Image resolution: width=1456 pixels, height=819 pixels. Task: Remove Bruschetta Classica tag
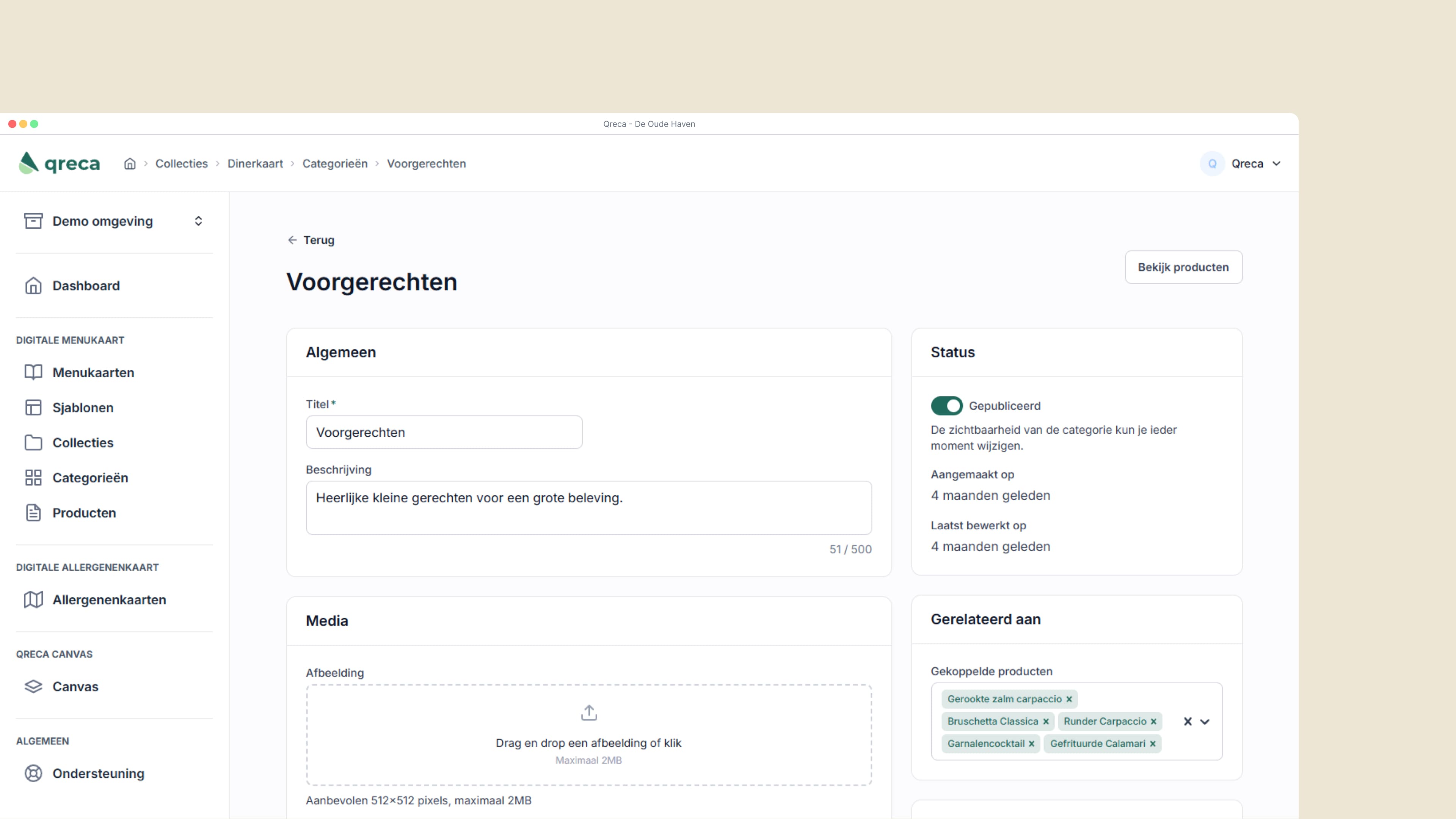click(1046, 721)
